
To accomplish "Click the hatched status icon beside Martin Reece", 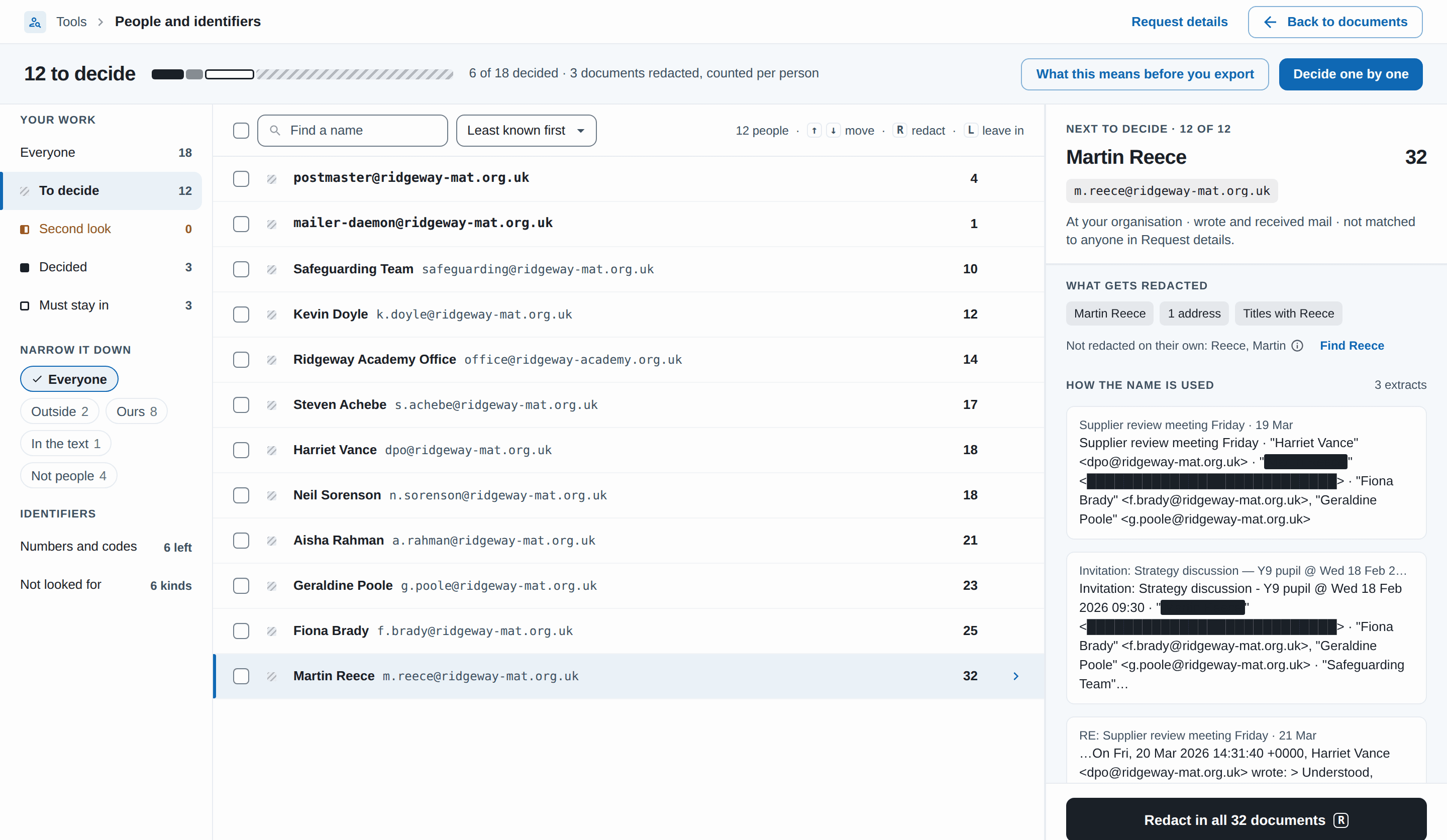I will [x=272, y=676].
